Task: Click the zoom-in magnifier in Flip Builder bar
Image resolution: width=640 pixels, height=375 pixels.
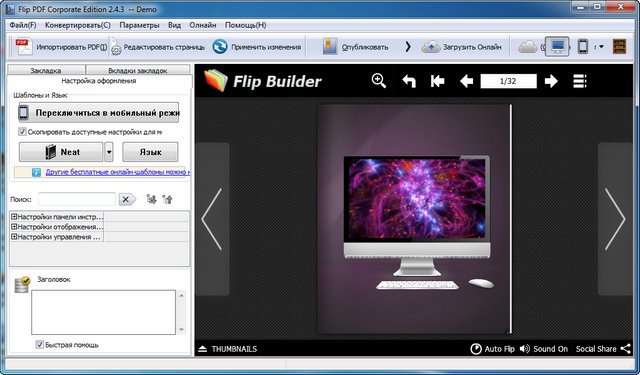Action: point(378,80)
